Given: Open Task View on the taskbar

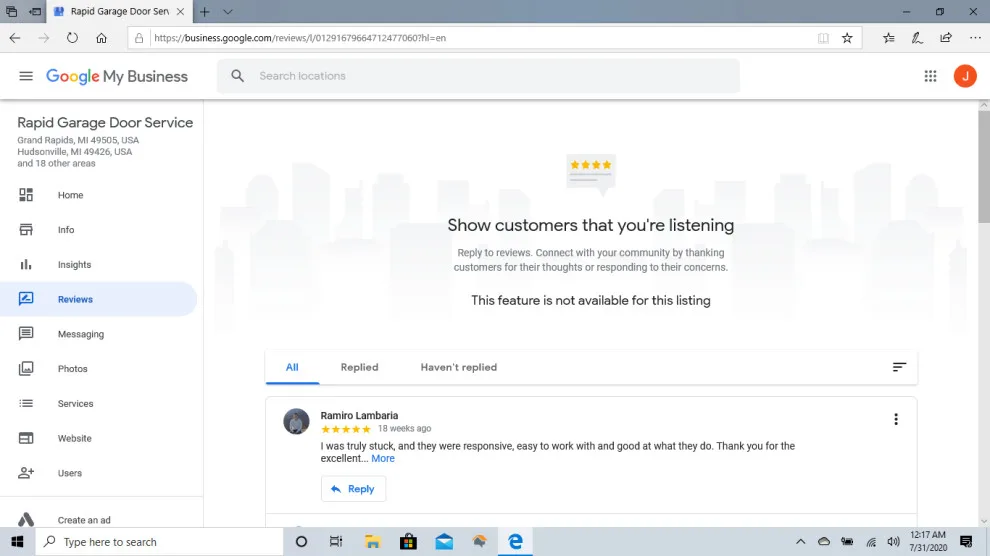Looking at the screenshot, I should pyautogui.click(x=336, y=541).
